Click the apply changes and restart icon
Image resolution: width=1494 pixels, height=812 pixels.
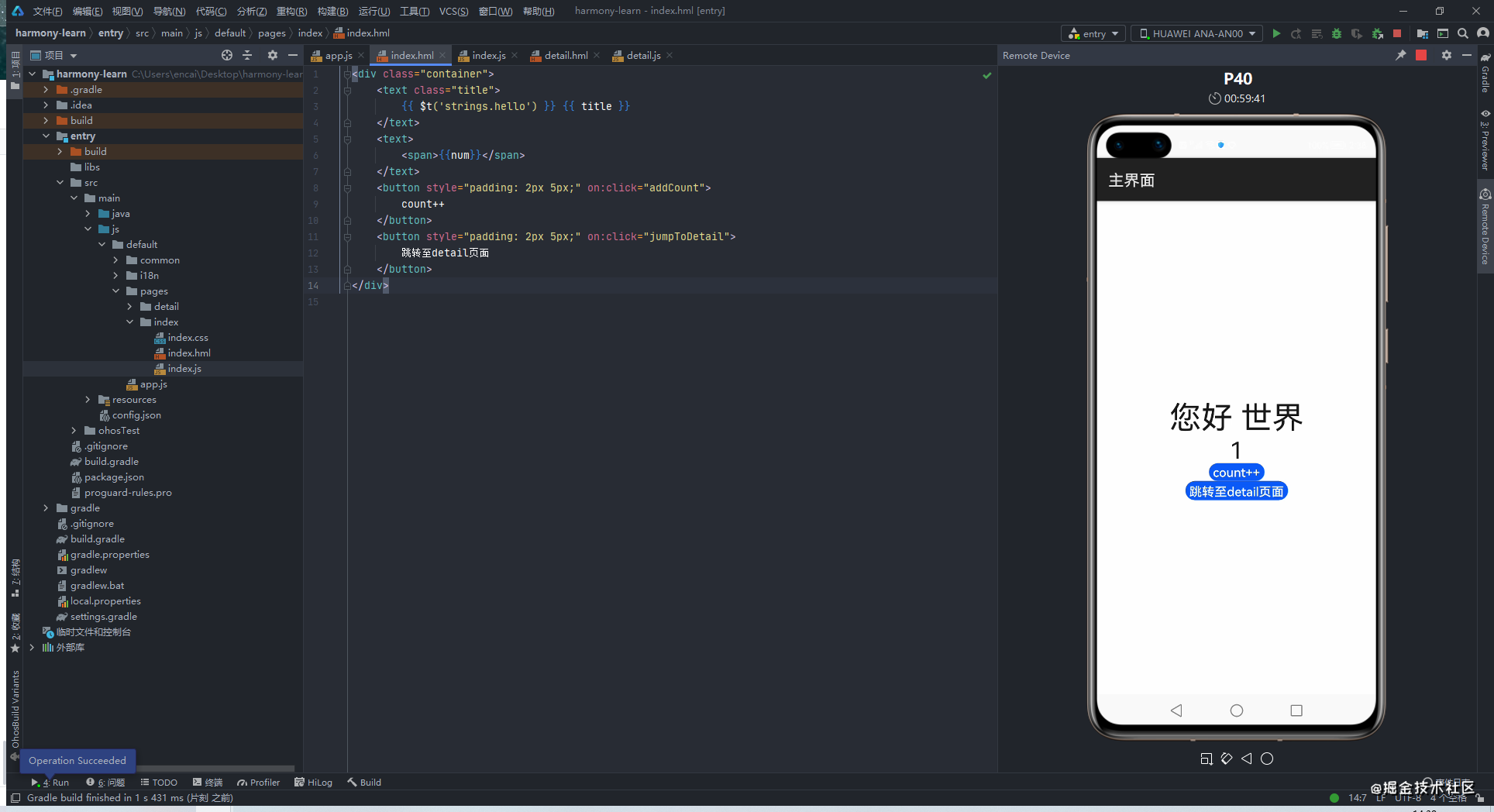coord(1296,33)
